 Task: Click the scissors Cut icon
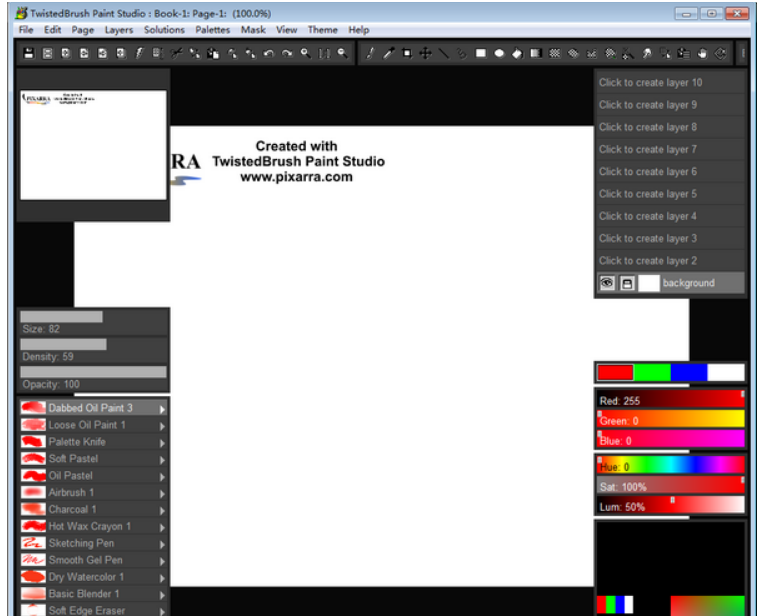tap(176, 53)
